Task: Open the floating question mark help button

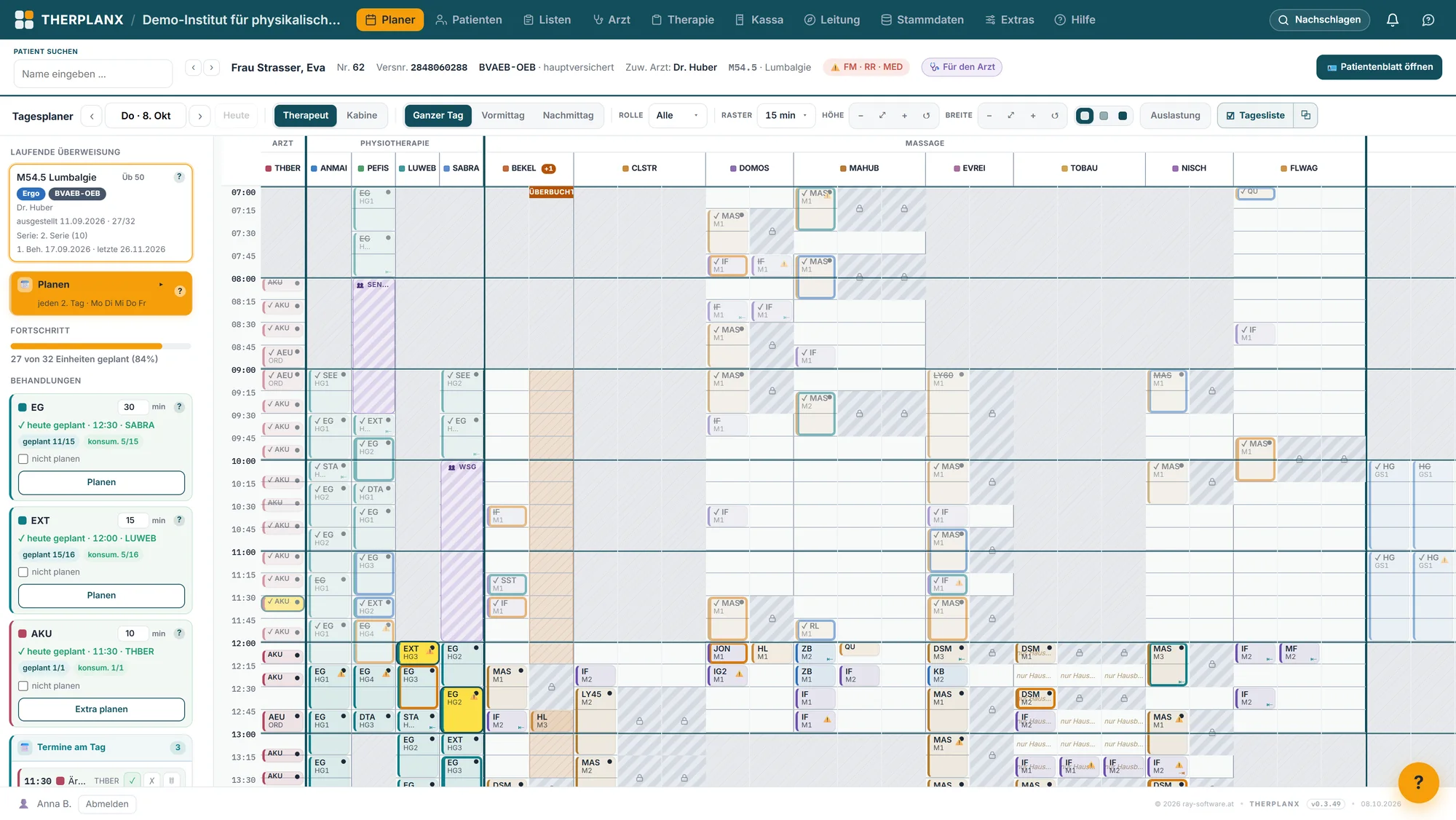Action: [x=1418, y=782]
